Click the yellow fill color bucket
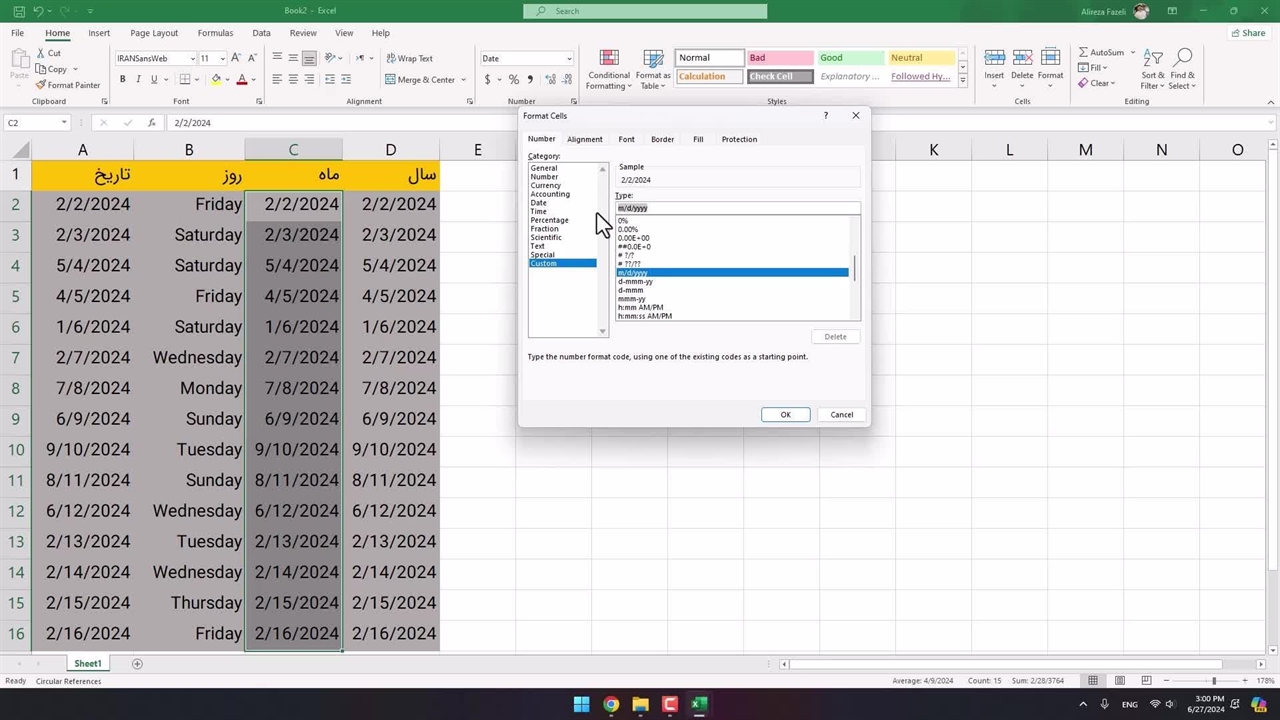The height and width of the screenshot is (720, 1280). [215, 80]
